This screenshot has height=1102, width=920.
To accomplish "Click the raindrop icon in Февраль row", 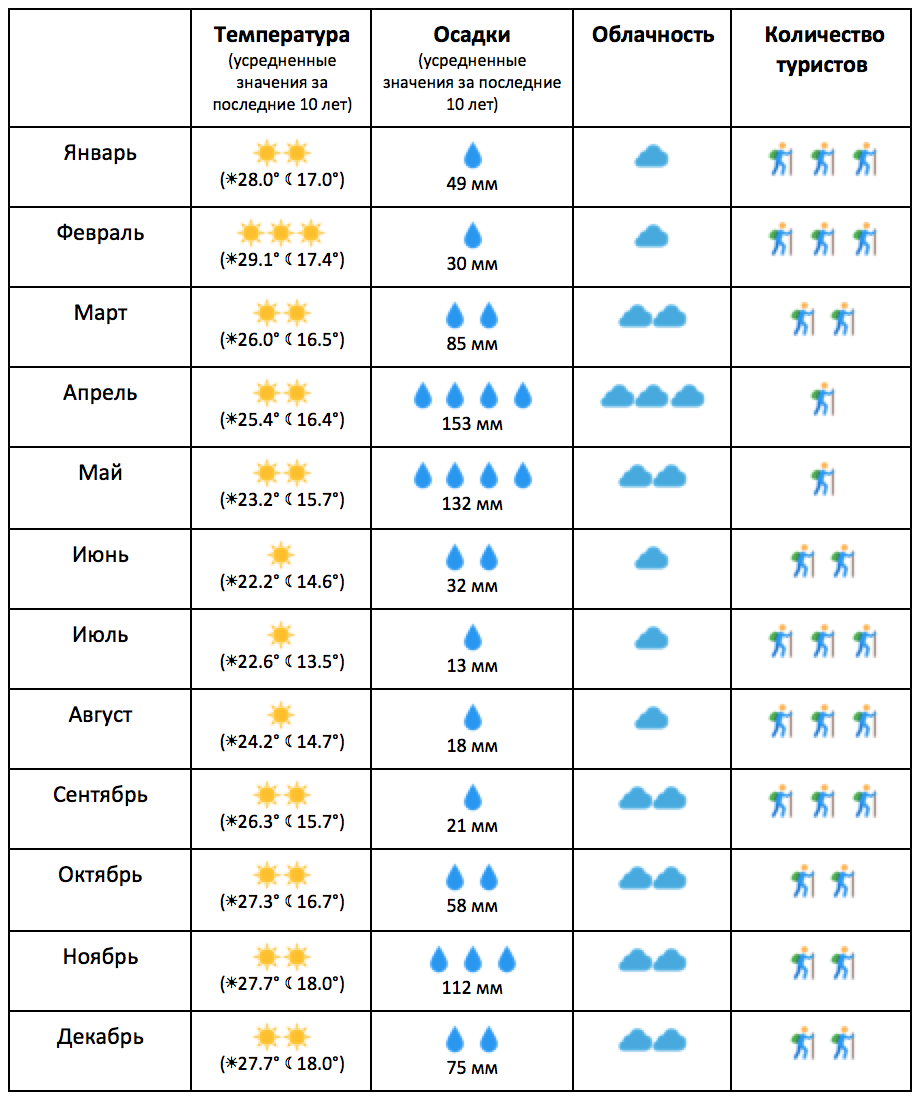I will tap(473, 235).
